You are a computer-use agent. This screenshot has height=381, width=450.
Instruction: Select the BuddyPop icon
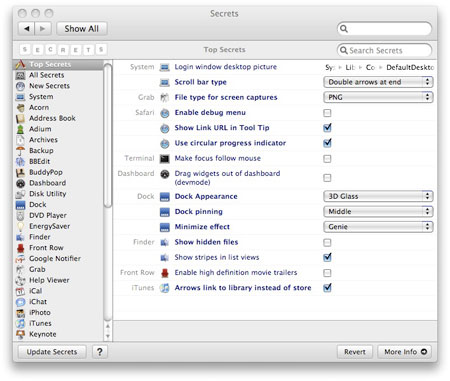coord(21,172)
